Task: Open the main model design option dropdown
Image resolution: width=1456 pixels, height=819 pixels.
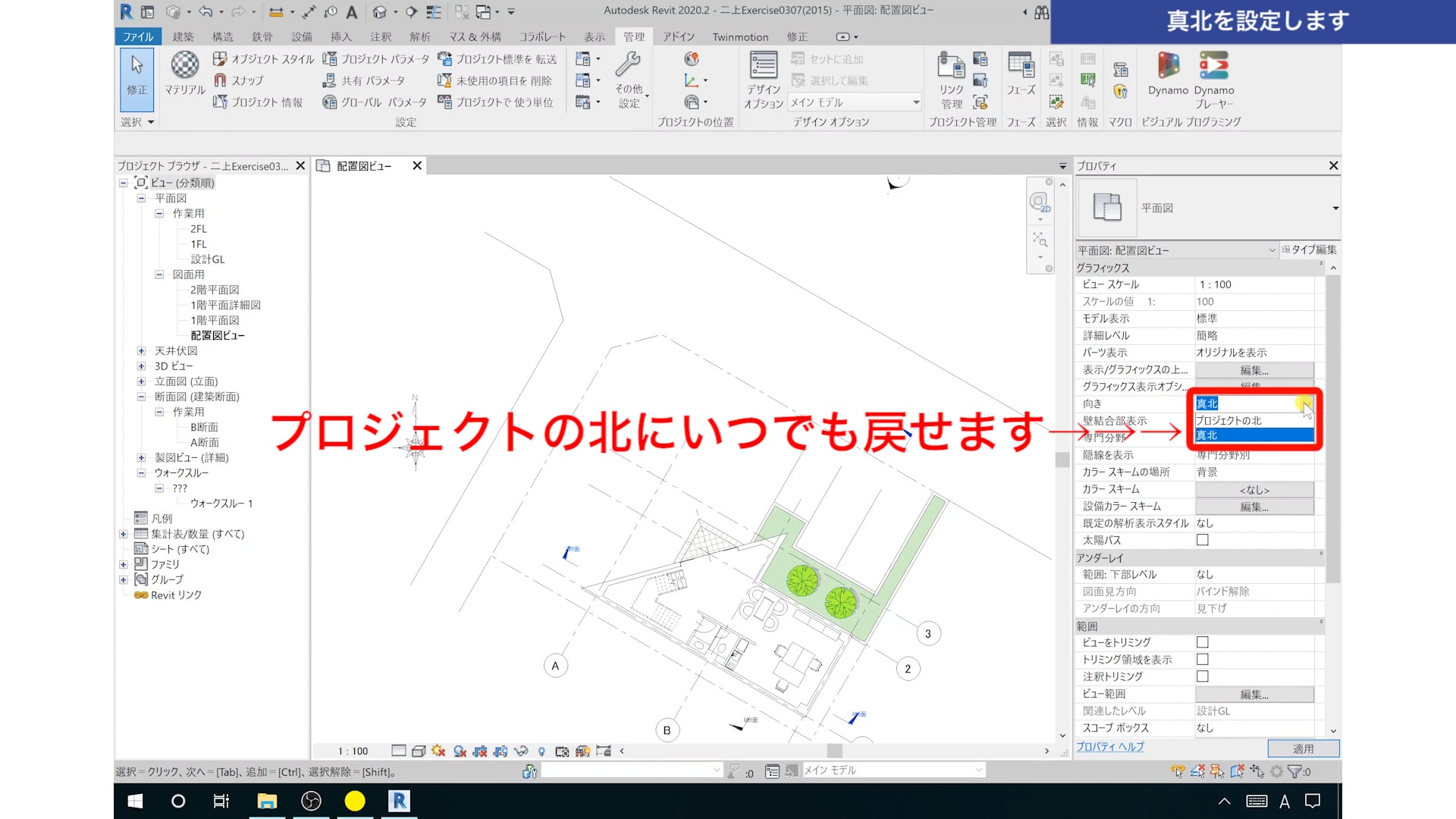Action: (916, 102)
